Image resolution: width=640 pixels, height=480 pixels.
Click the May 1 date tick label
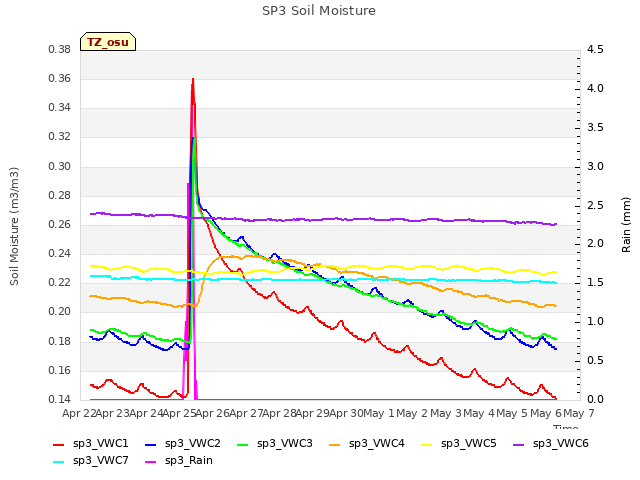click(x=379, y=413)
